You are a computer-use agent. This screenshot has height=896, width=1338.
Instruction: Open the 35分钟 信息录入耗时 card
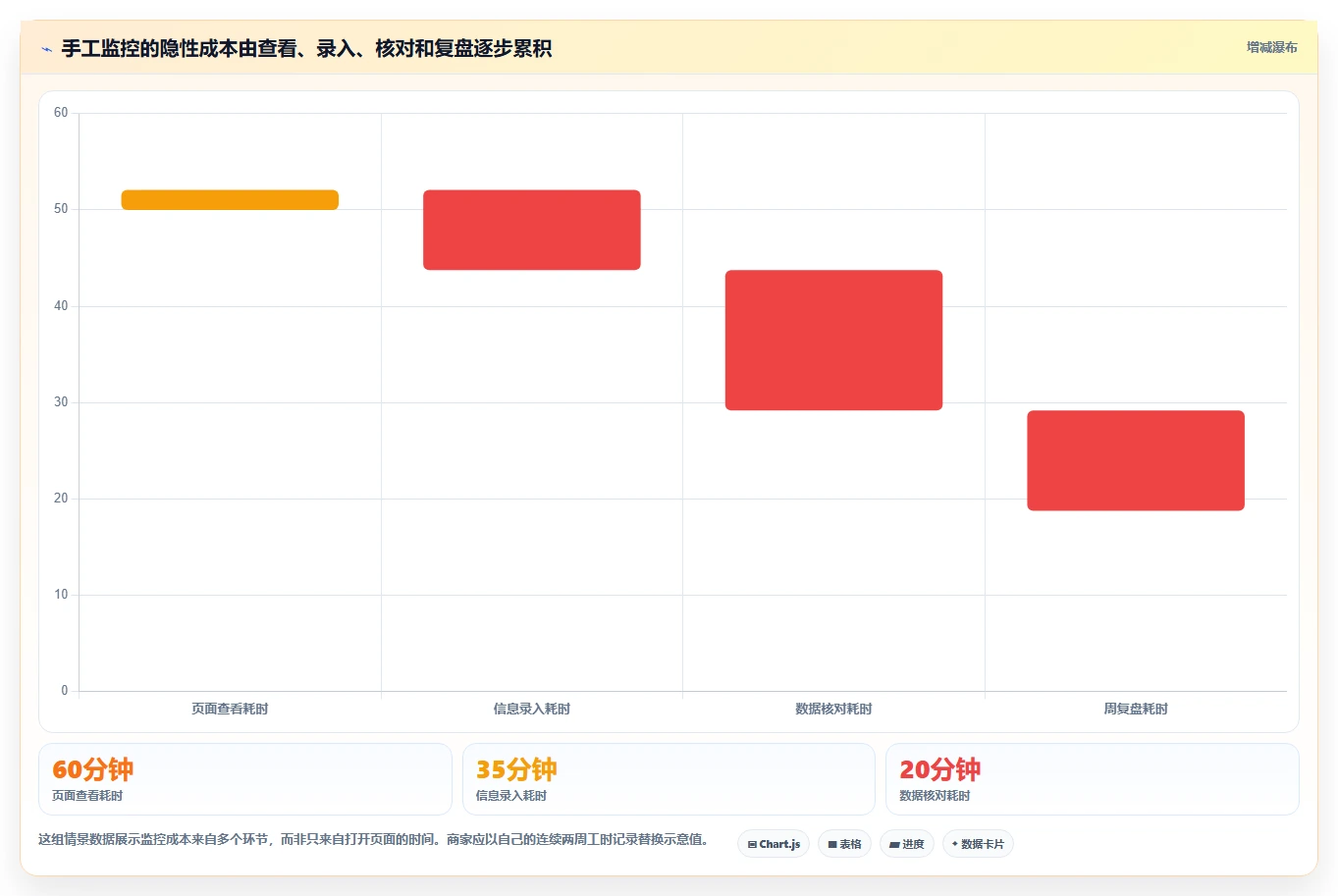coord(669,779)
